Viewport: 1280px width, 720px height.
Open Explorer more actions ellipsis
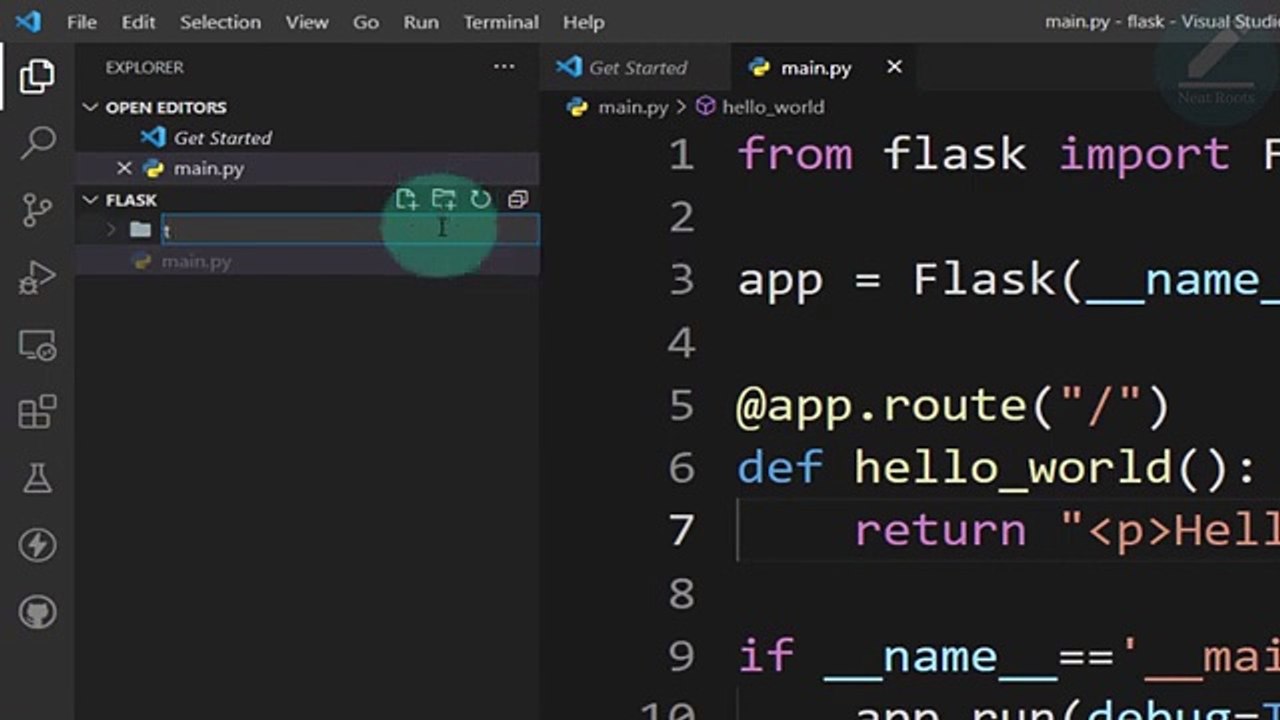503,67
